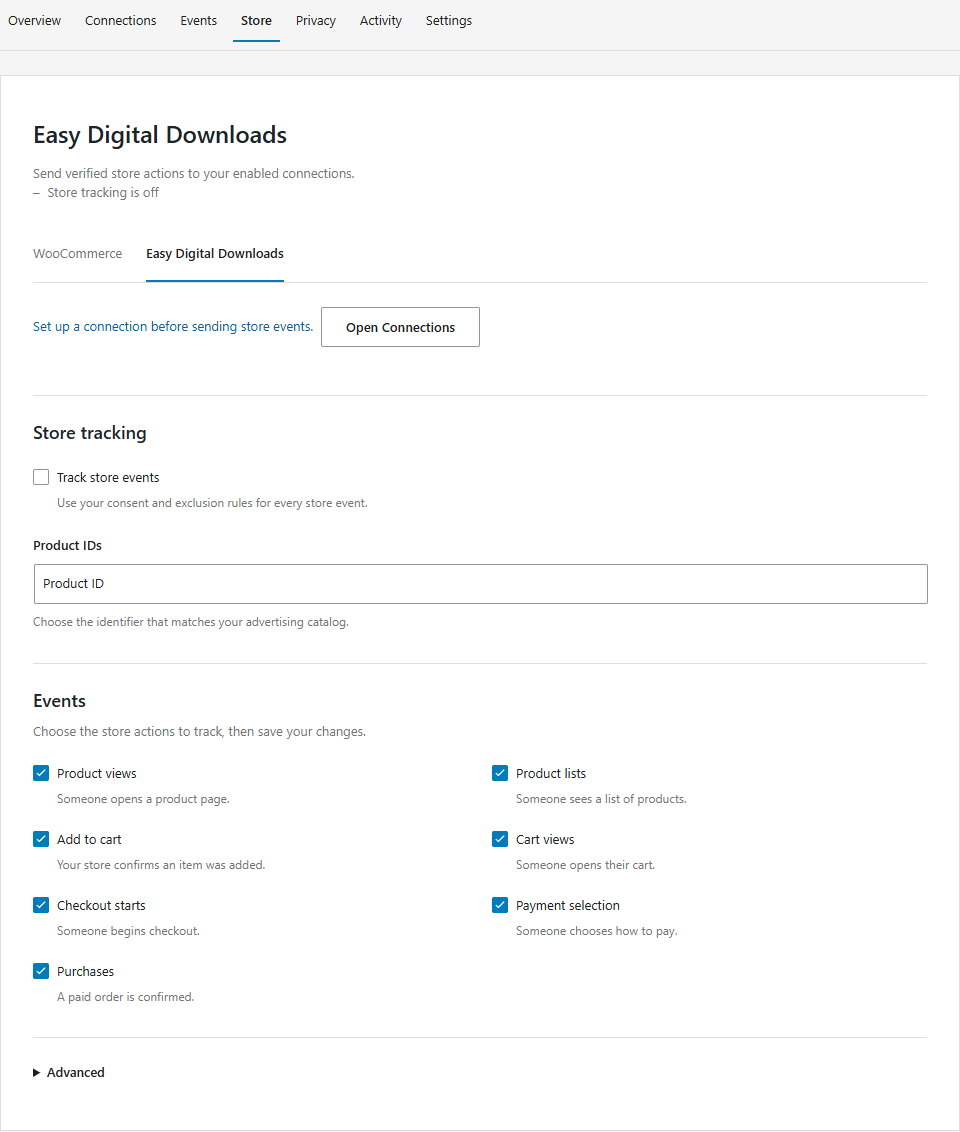The height and width of the screenshot is (1132, 960).
Task: Click 'A paid order is confirmed.' description
Action: [x=126, y=997]
